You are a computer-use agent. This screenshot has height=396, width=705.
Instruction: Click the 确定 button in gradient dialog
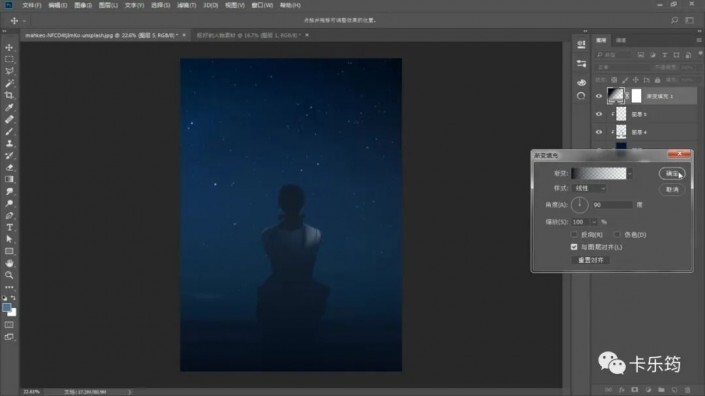tap(672, 174)
